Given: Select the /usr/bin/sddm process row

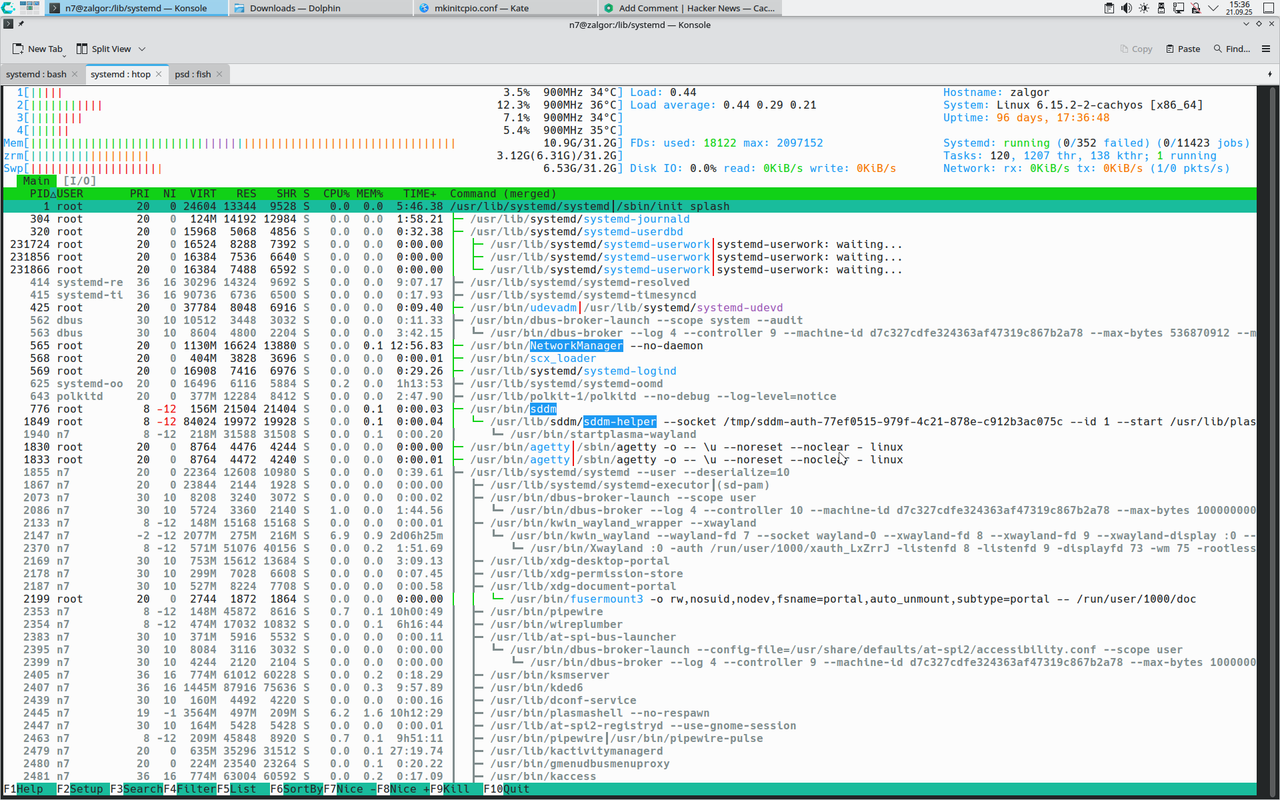Looking at the screenshot, I should pos(630,409).
